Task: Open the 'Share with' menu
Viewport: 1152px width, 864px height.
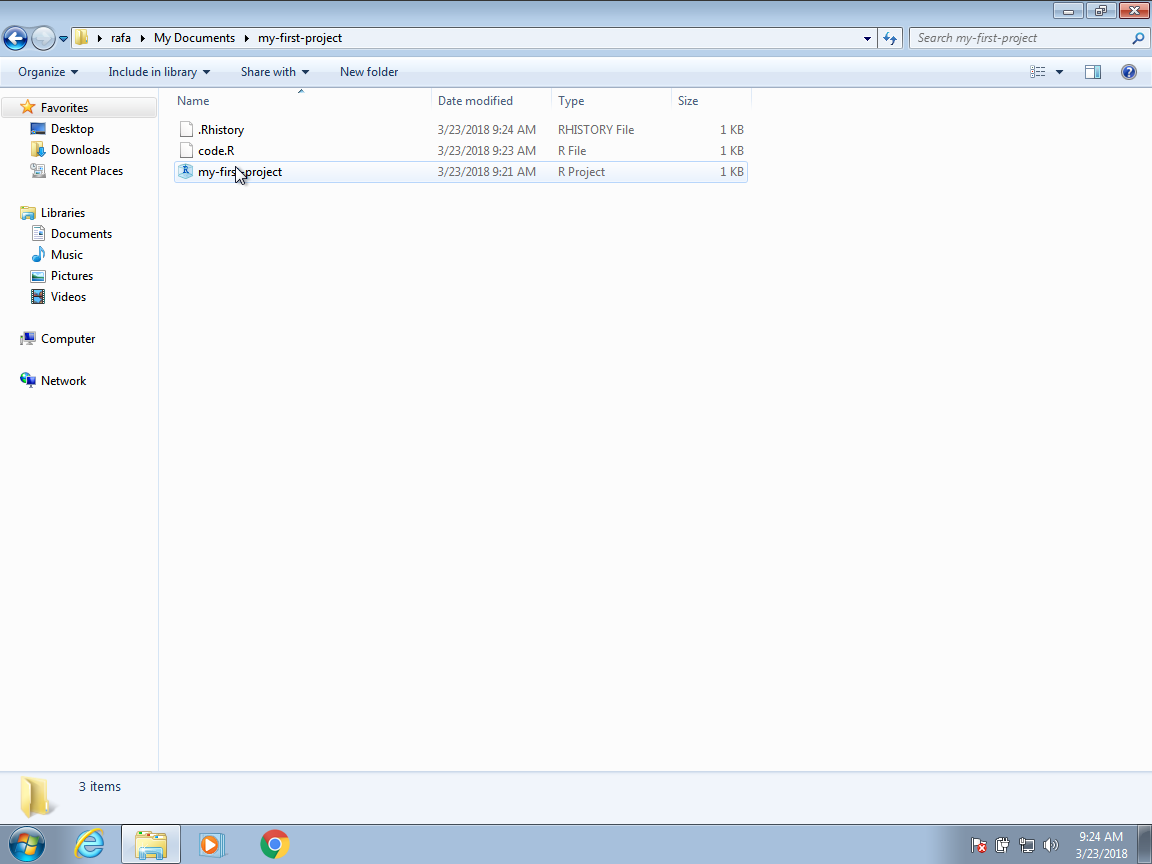Action: 275,72
